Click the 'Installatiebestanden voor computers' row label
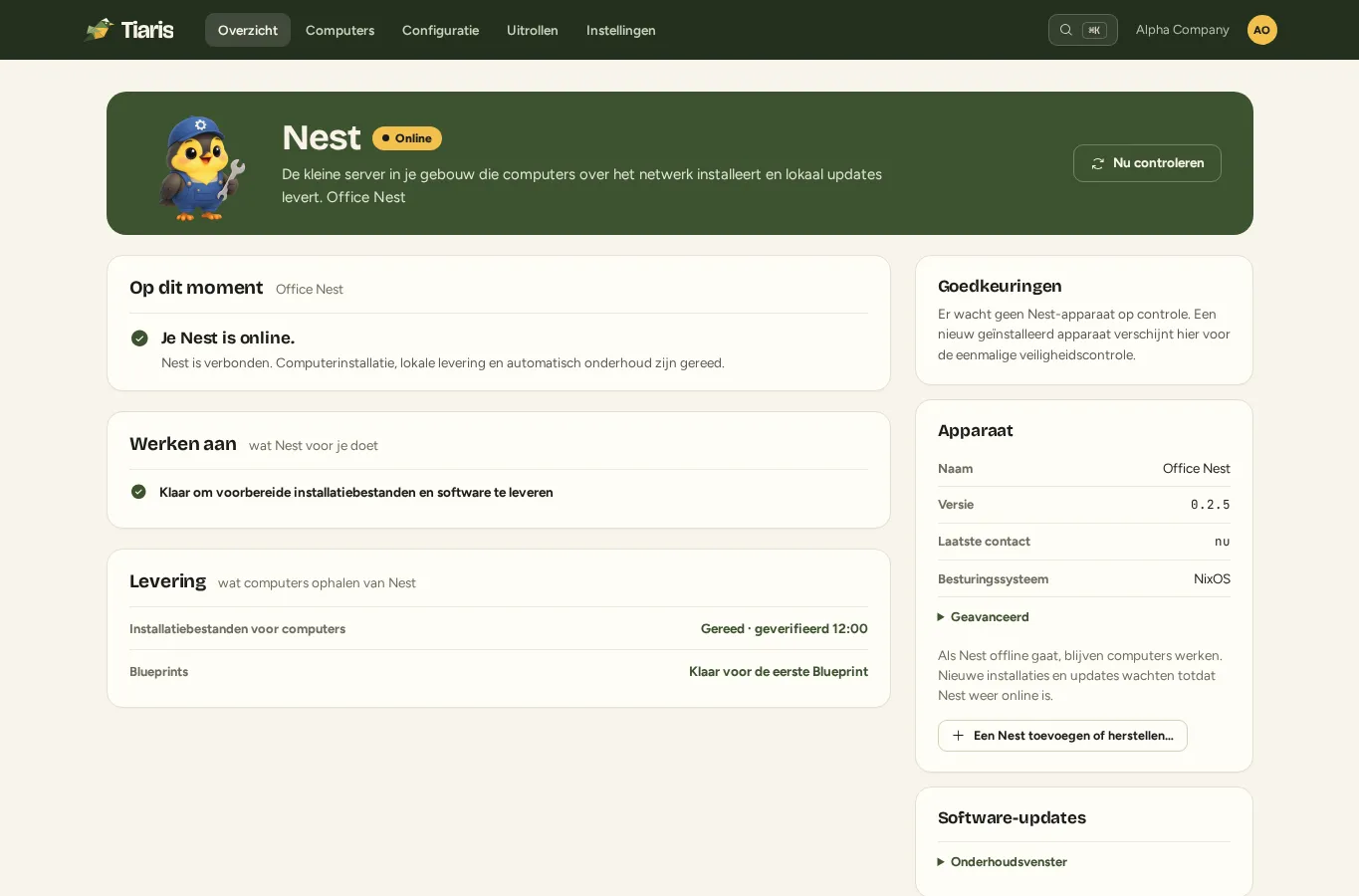This screenshot has width=1359, height=896. click(237, 629)
